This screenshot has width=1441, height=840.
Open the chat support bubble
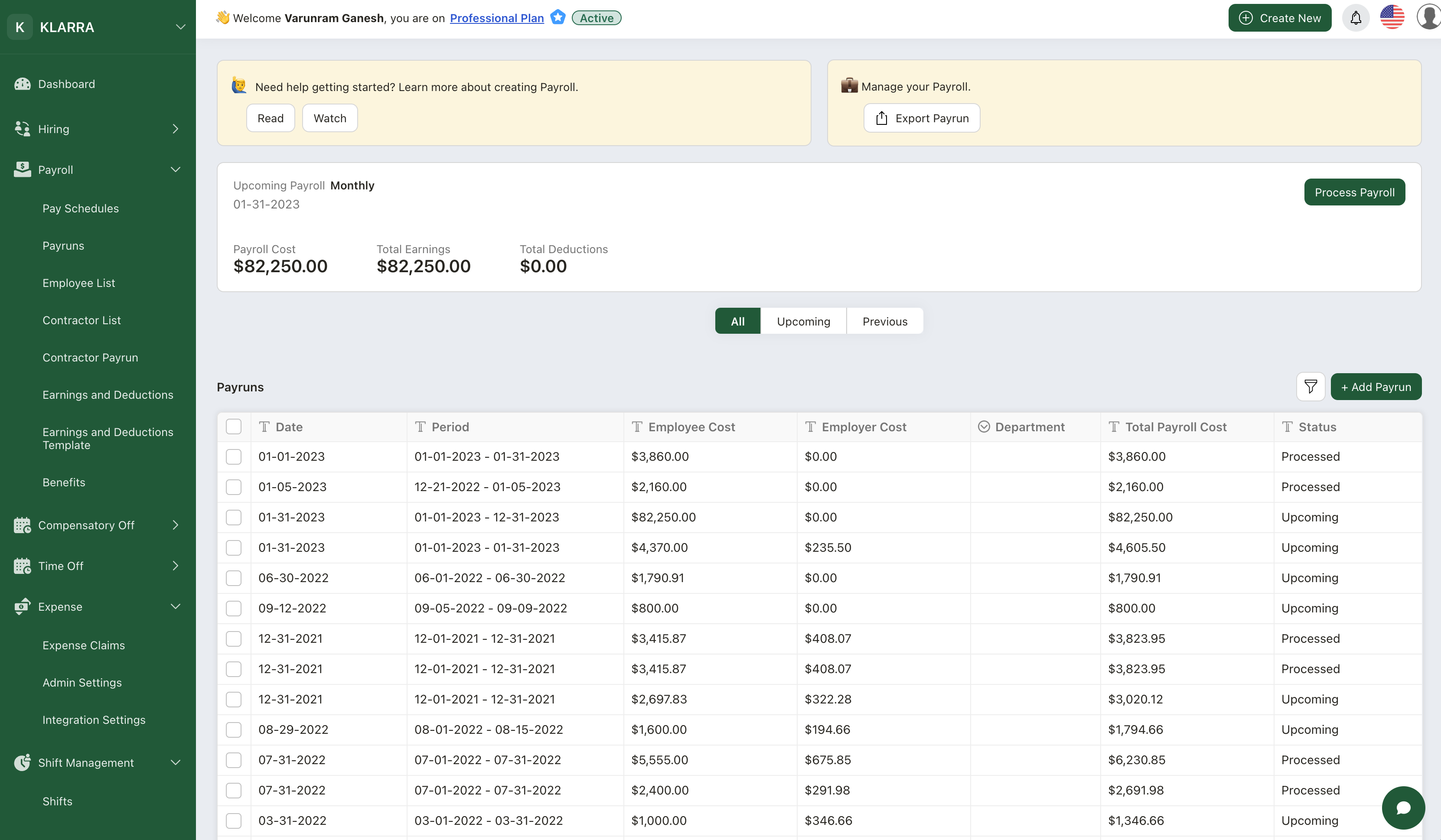1403,807
